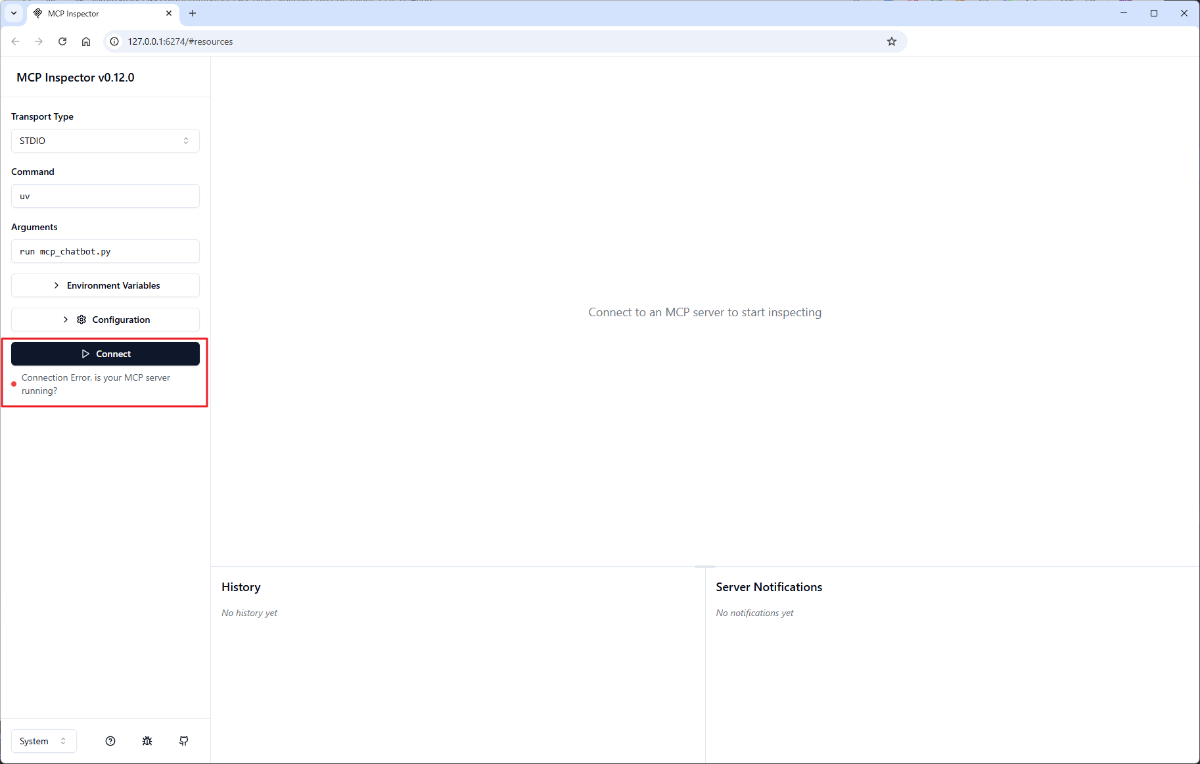Click the Server Notifications heading
This screenshot has height=764, width=1200.
769,587
